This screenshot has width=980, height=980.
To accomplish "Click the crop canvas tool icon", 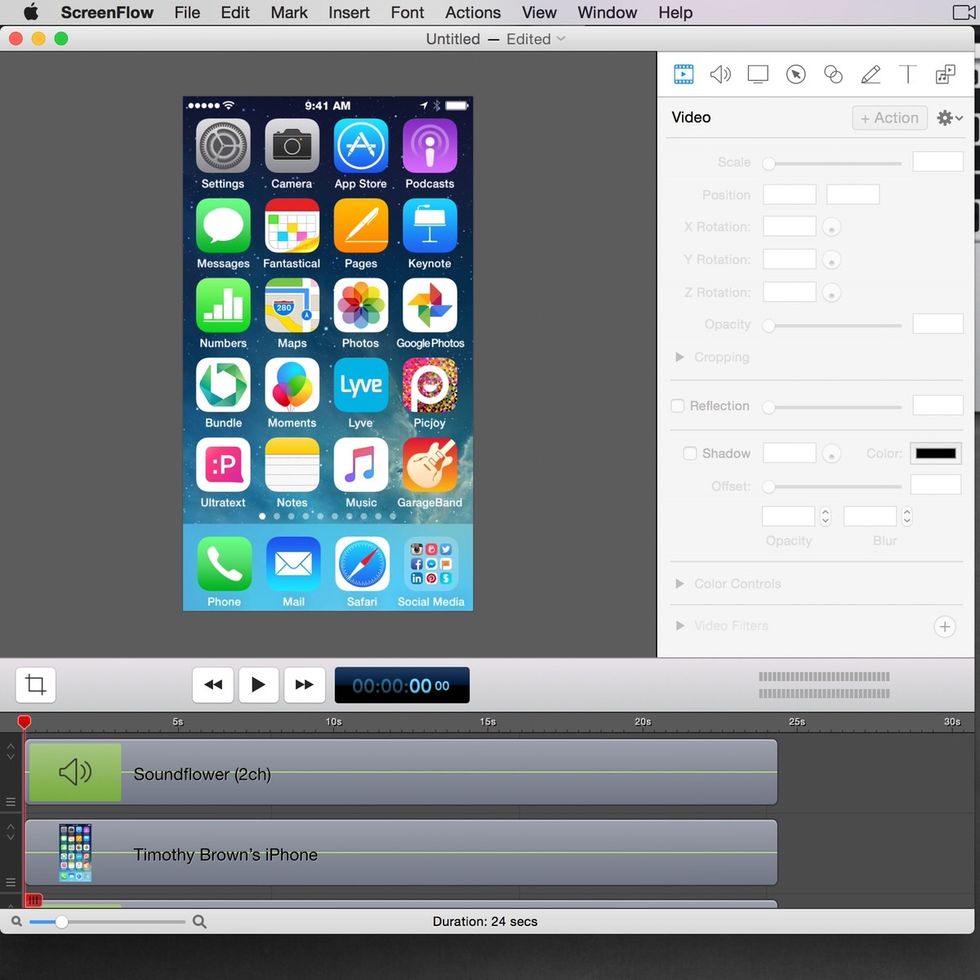I will (36, 685).
